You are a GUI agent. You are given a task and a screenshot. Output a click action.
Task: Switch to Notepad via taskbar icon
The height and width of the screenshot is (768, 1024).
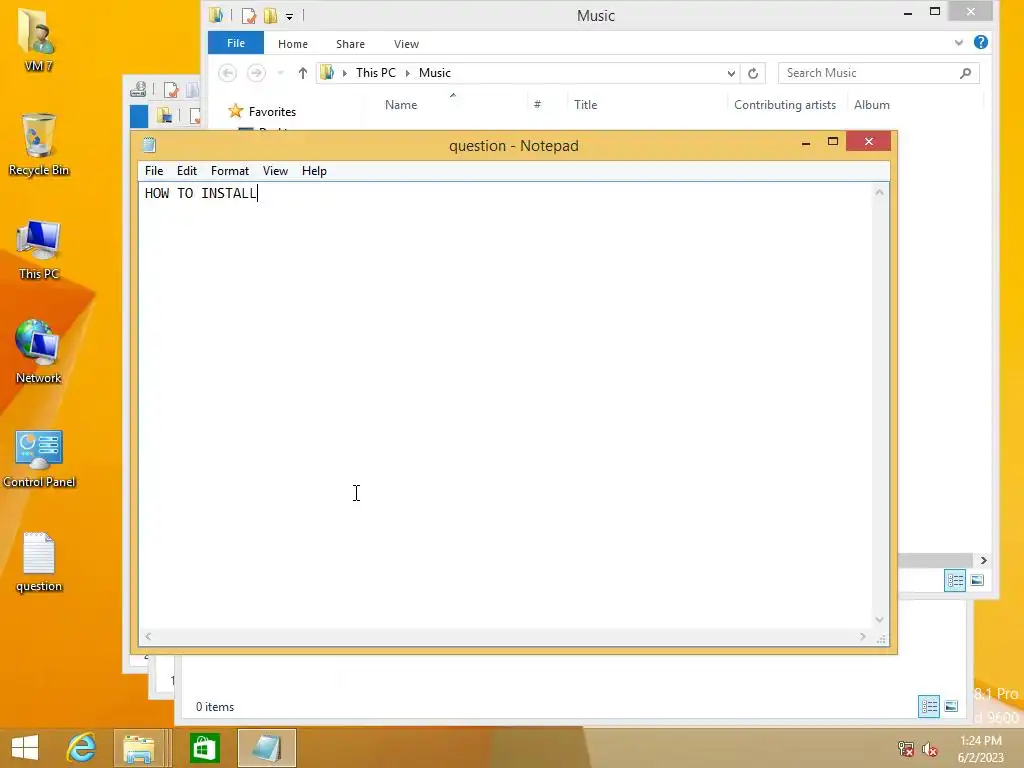pyautogui.click(x=266, y=748)
